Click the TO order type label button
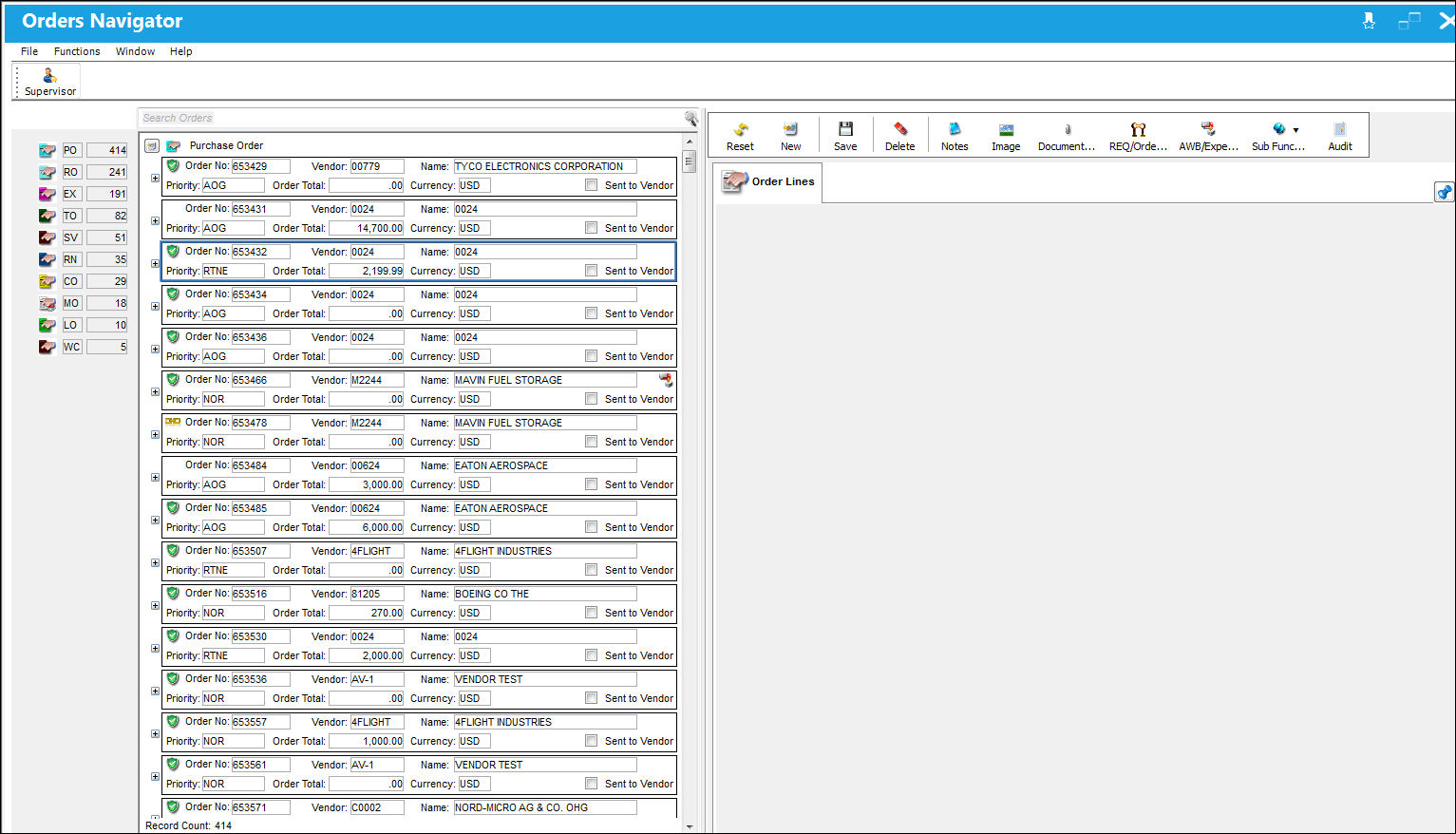 [x=71, y=216]
